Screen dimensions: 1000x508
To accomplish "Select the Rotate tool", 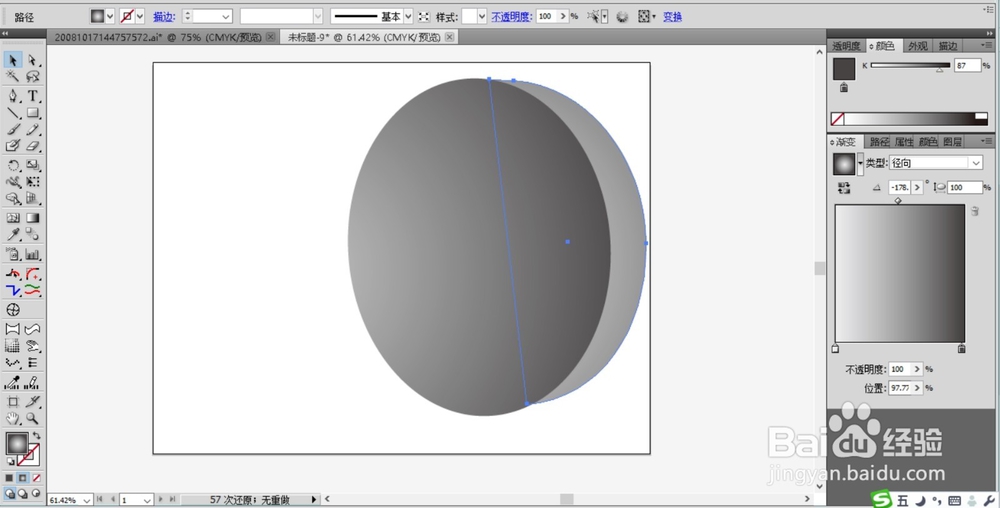I will 13,166.
